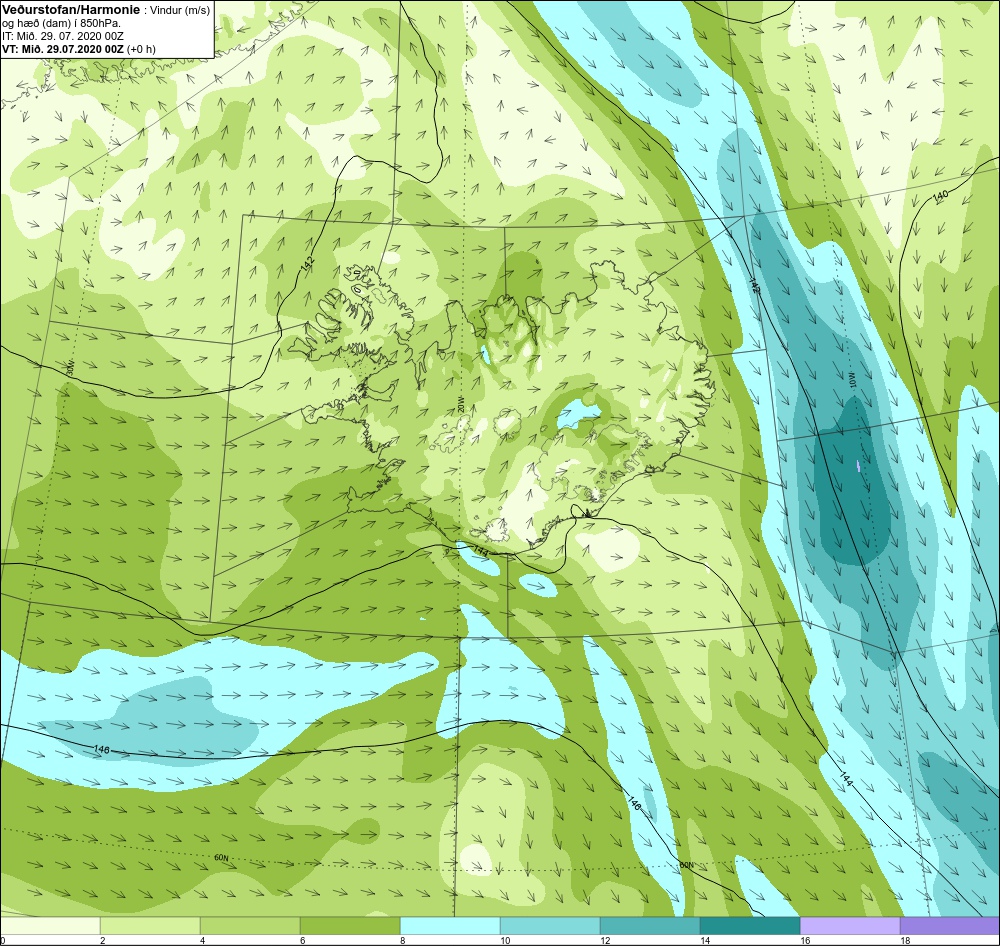Click the medium green 4–6 m/s legend swatch
Image resolution: width=1000 pixels, height=946 pixels.
pyautogui.click(x=250, y=925)
